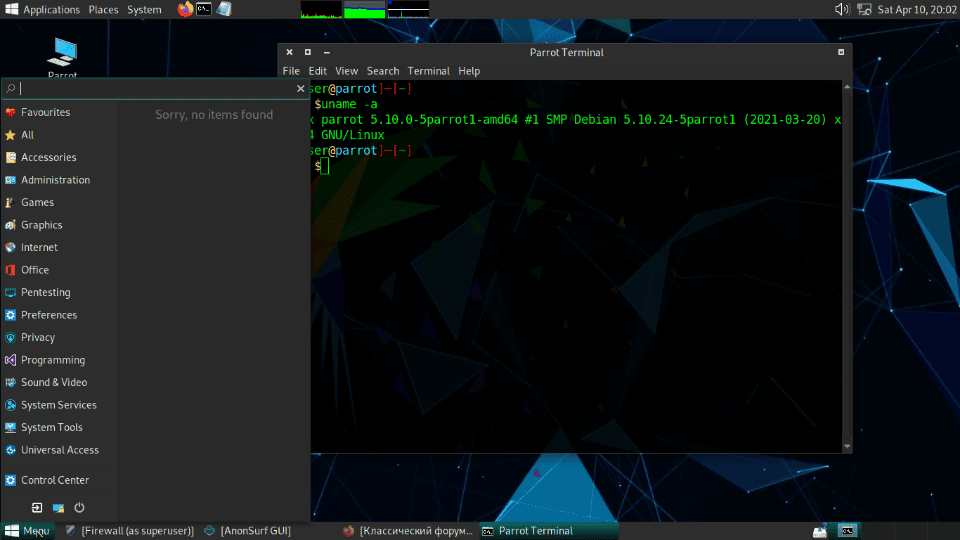Image resolution: width=960 pixels, height=540 pixels.
Task: Open the Administration category
Action: 59,180
